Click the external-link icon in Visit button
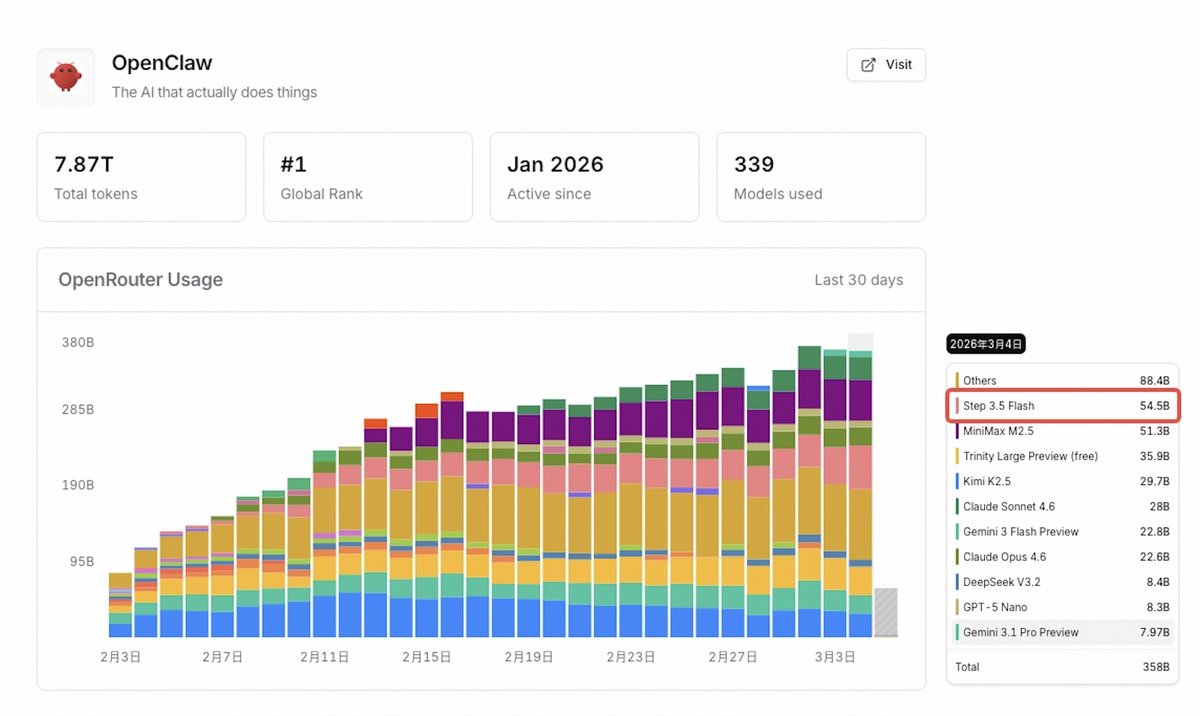Viewport: 1200px width, 716px height. point(868,65)
